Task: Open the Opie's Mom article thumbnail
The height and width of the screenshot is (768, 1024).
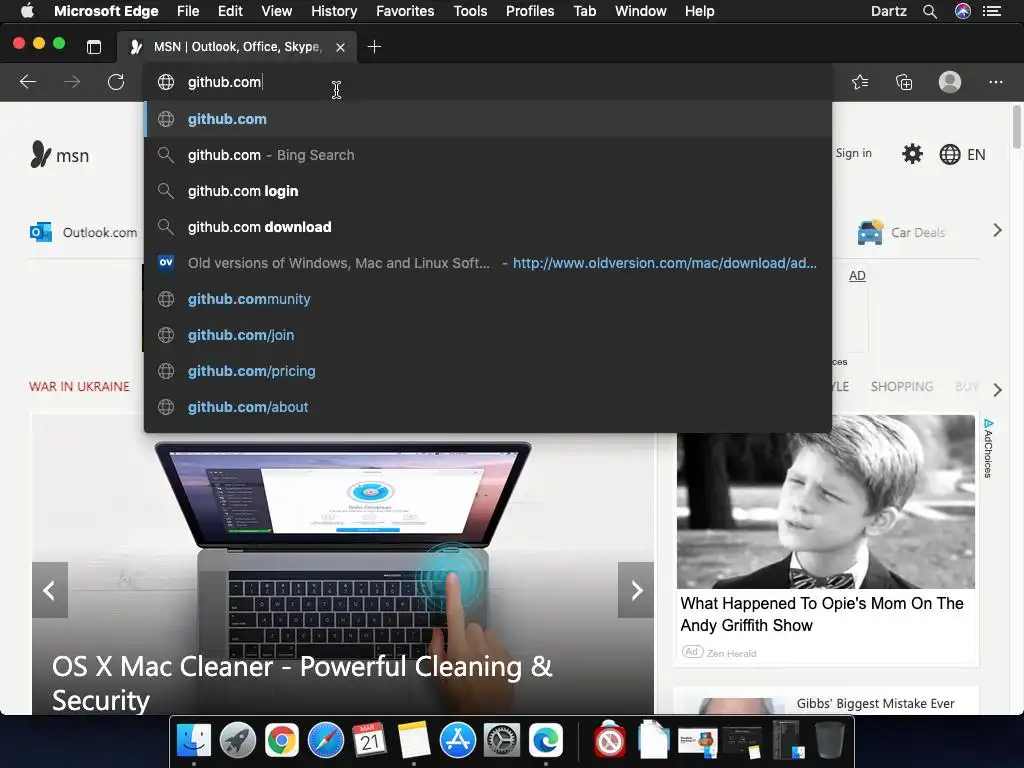Action: click(825, 502)
